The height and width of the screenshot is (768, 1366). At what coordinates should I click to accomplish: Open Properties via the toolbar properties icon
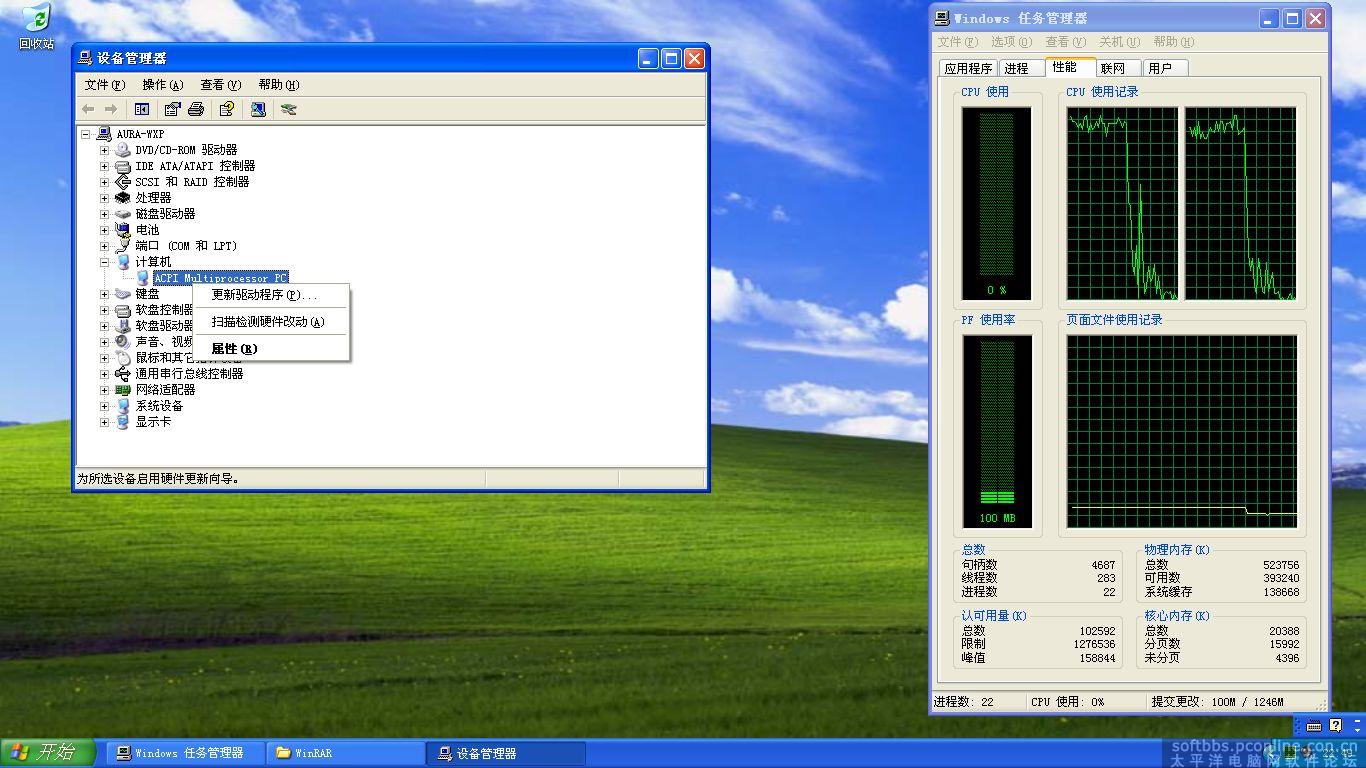(x=173, y=109)
